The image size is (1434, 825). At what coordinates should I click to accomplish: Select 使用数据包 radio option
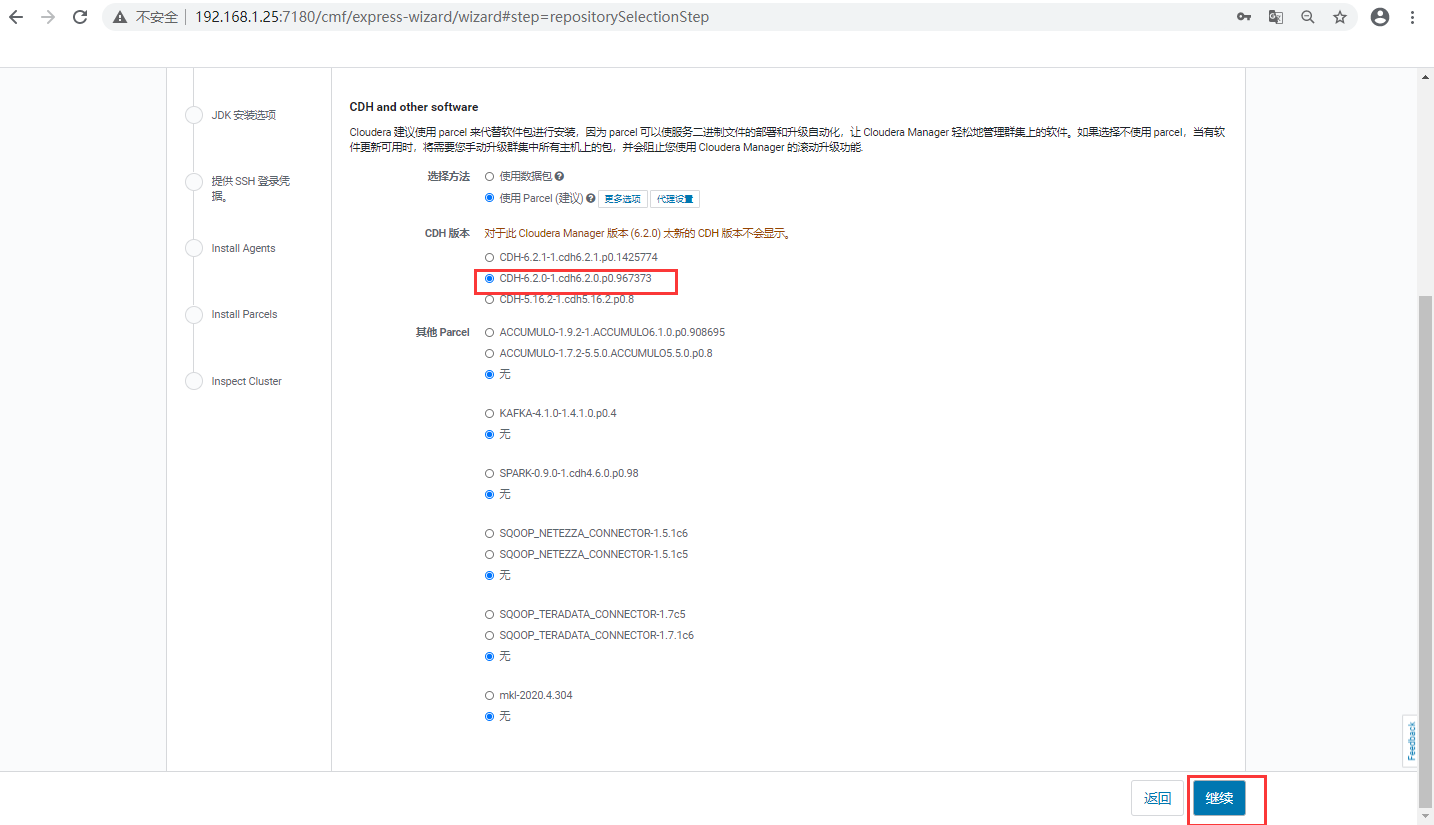coord(489,176)
